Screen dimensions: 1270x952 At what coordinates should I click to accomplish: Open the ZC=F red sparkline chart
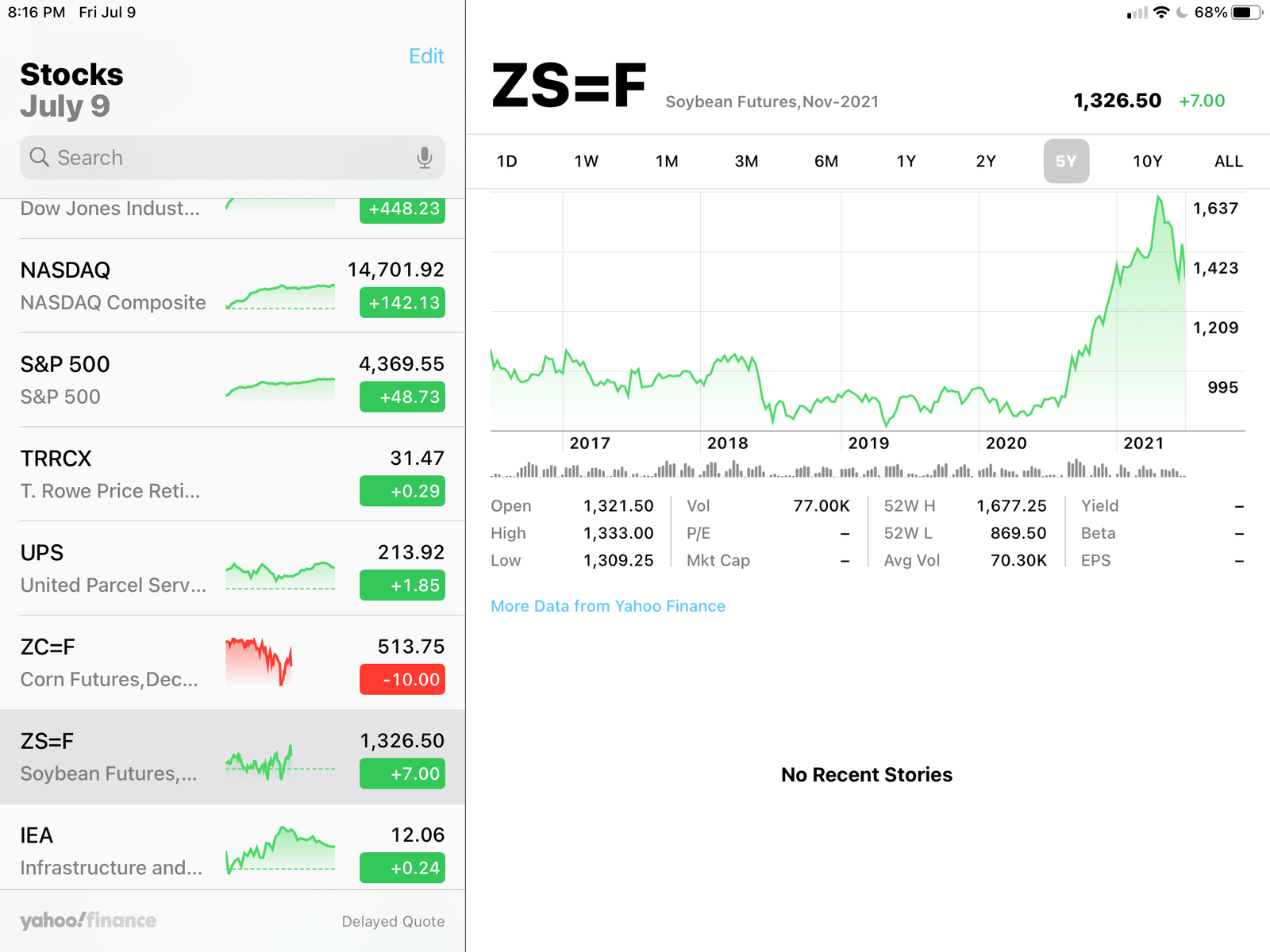tap(259, 662)
